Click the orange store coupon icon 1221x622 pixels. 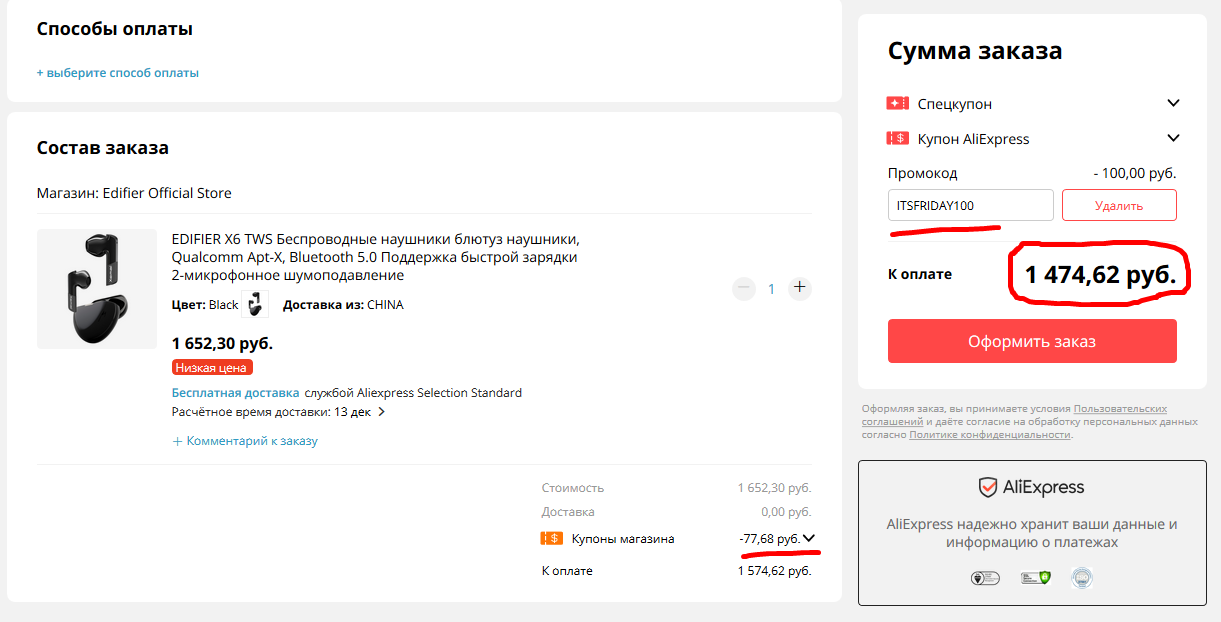pos(551,539)
